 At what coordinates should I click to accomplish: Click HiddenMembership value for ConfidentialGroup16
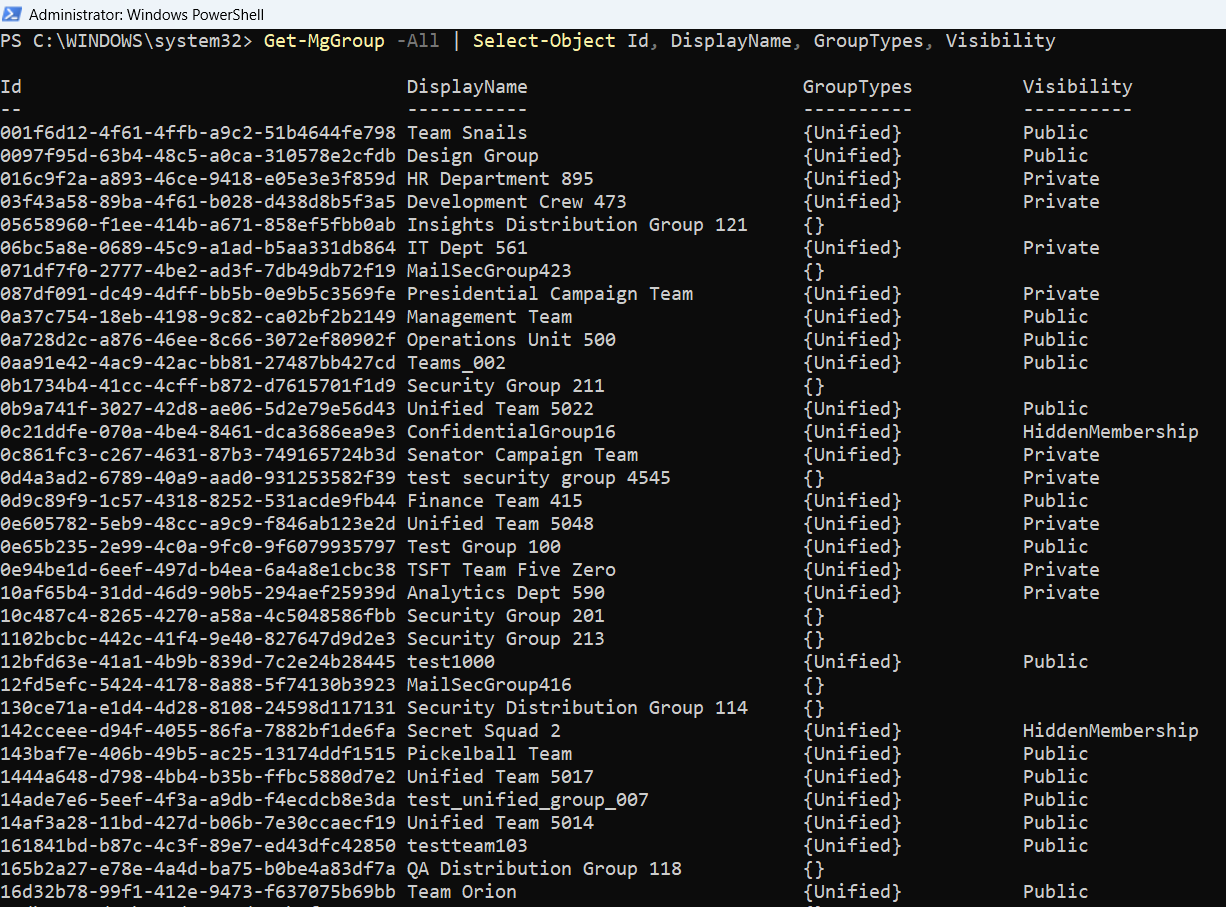(1110, 432)
